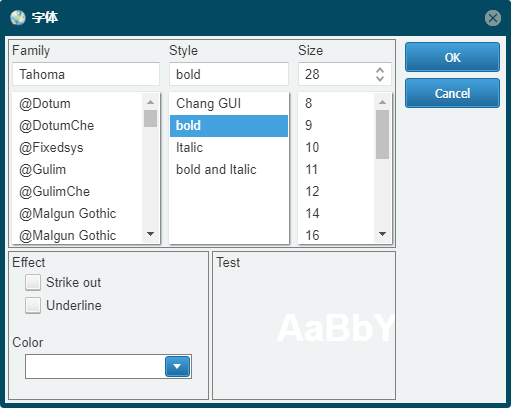Screen dimensions: 511x408
Task: Close the font dialog window
Action: 493,18
